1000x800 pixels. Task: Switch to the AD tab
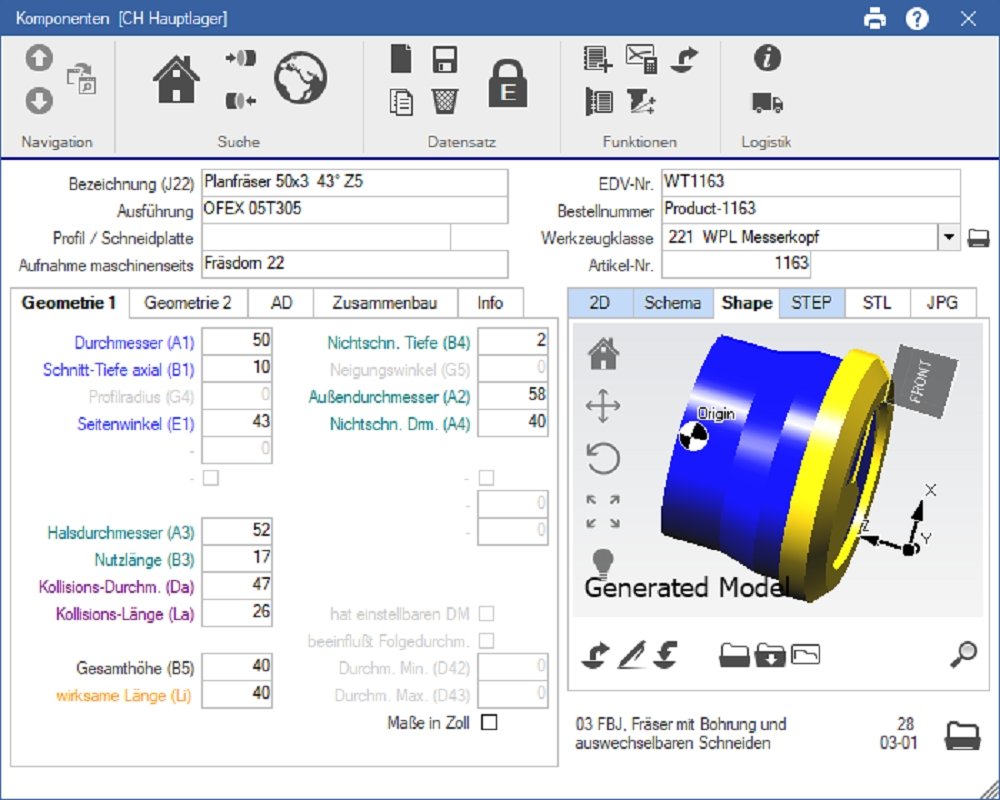[x=281, y=302]
